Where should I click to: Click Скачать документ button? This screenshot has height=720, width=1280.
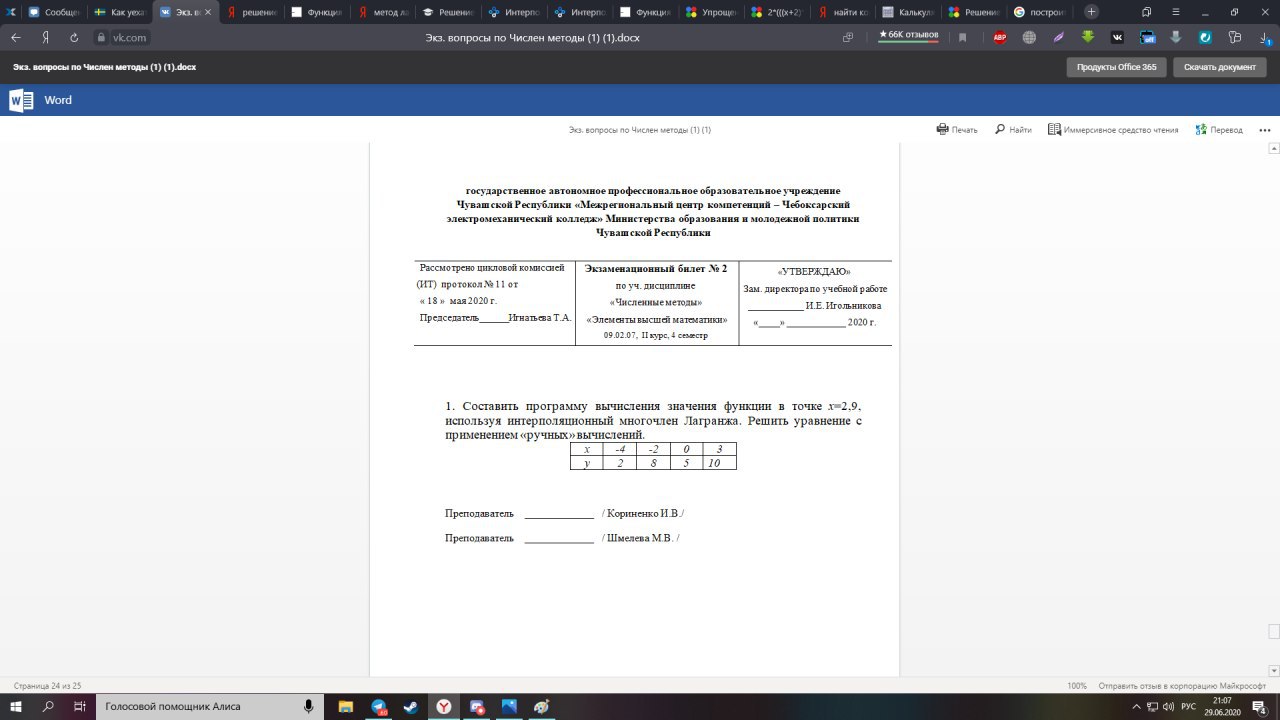tap(1219, 67)
